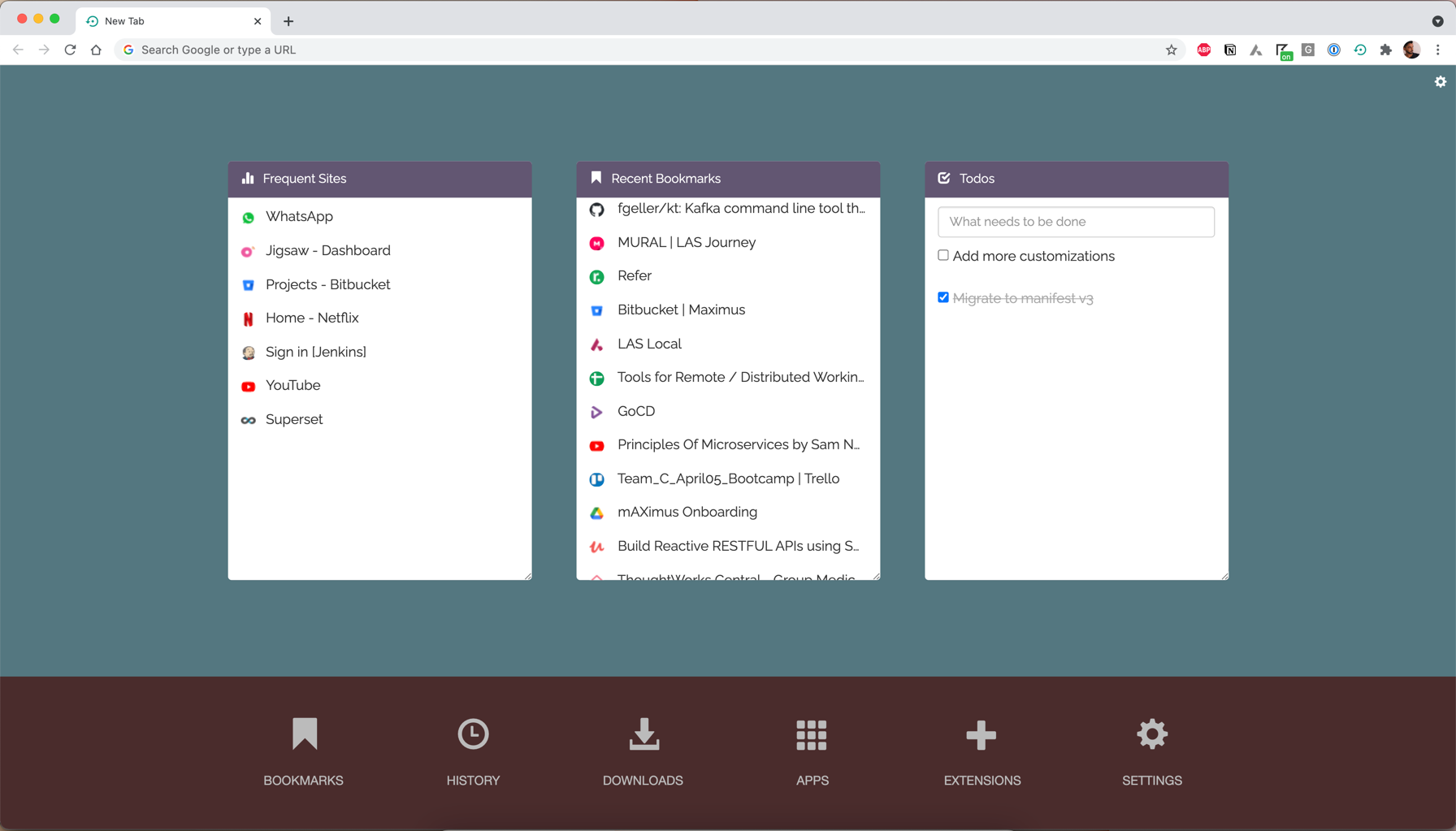
Task: Uncheck the 'Migrate to manifest v3' todo
Action: click(x=943, y=298)
